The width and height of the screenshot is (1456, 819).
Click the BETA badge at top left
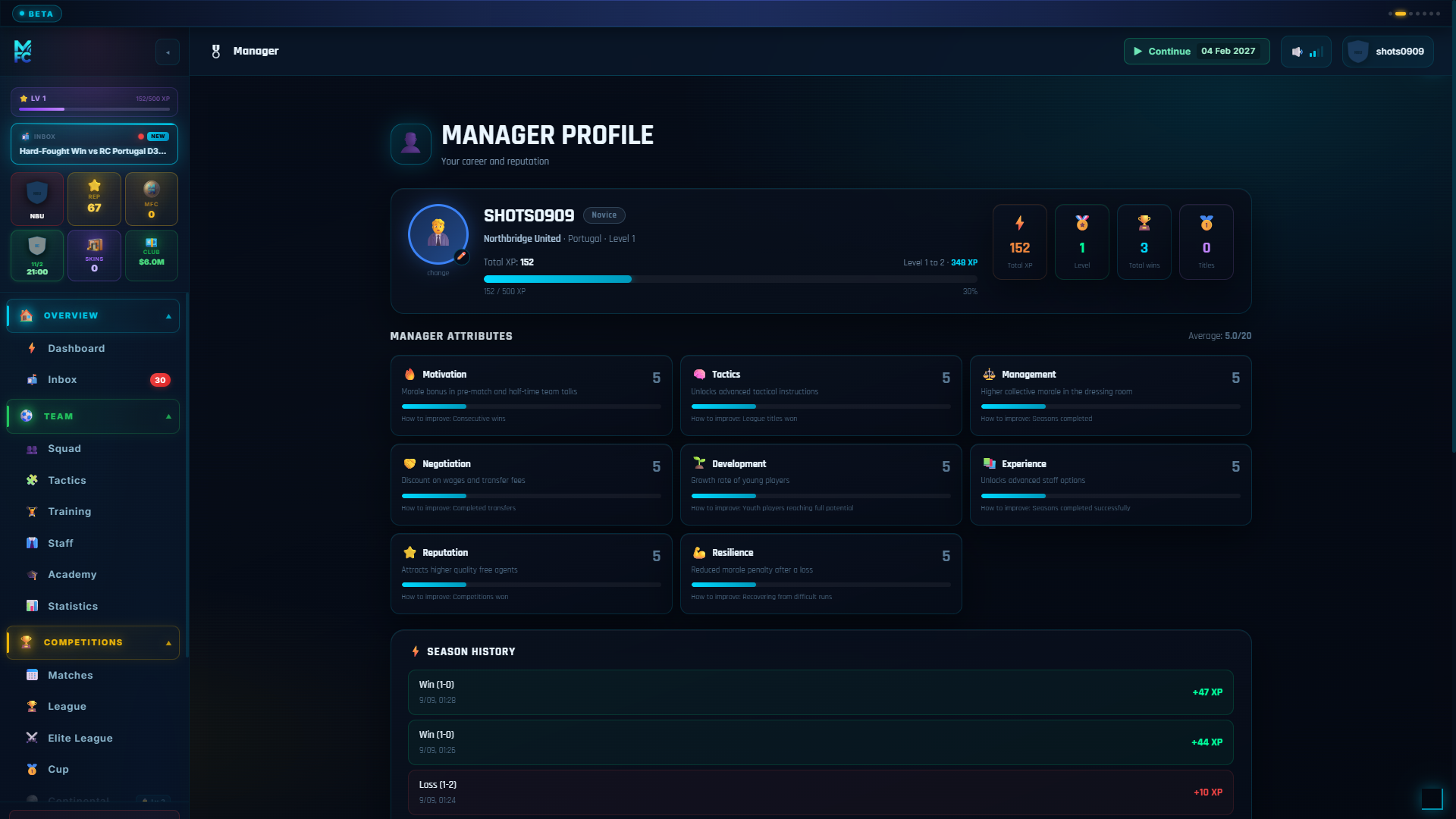click(36, 14)
